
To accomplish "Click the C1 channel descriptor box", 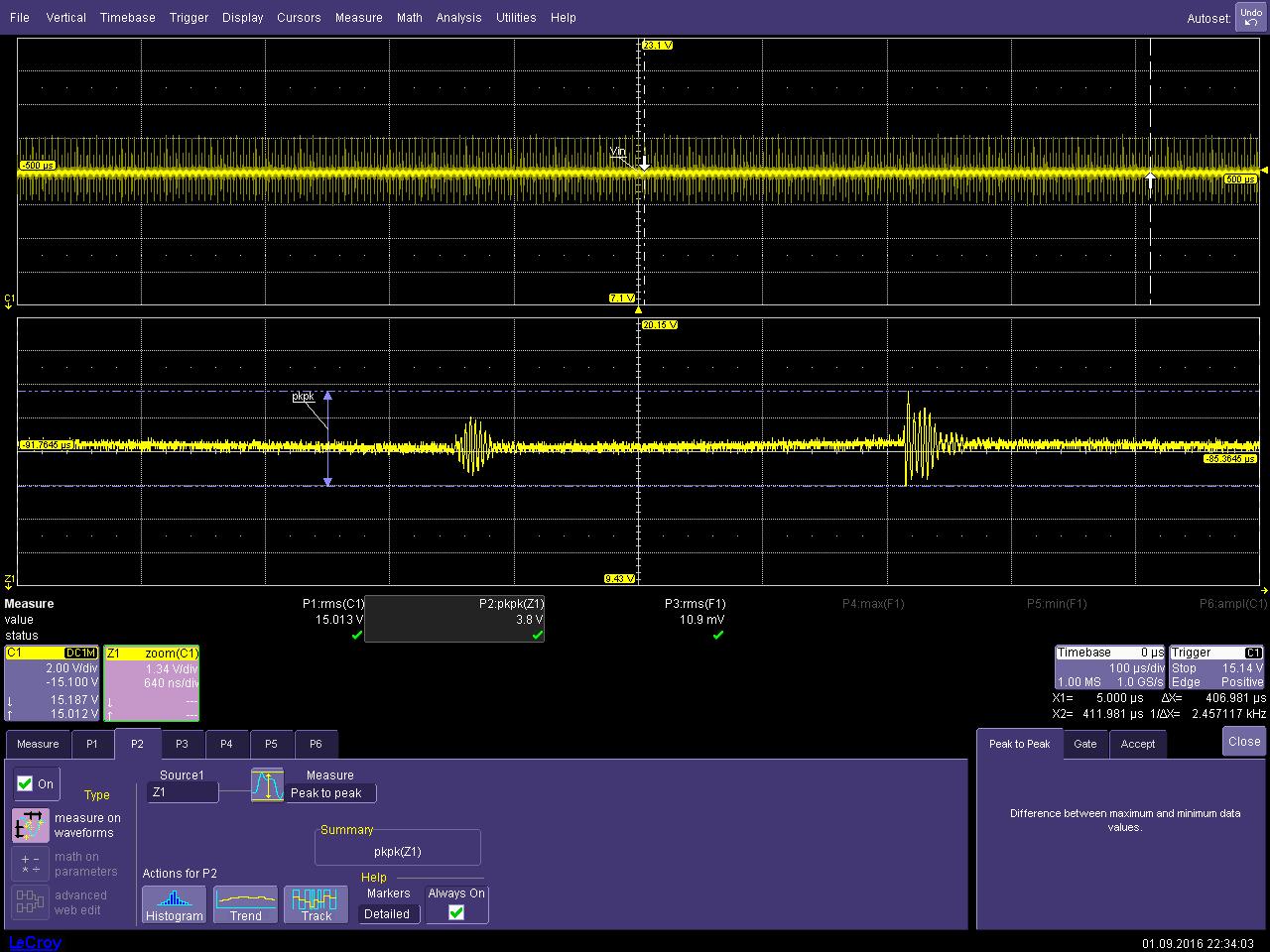I will (52, 683).
